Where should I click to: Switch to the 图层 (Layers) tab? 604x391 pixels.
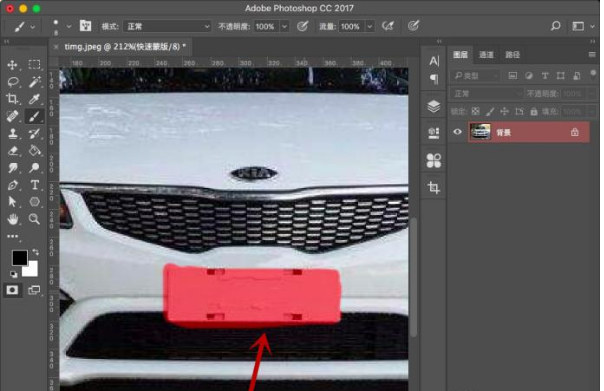[x=460, y=55]
